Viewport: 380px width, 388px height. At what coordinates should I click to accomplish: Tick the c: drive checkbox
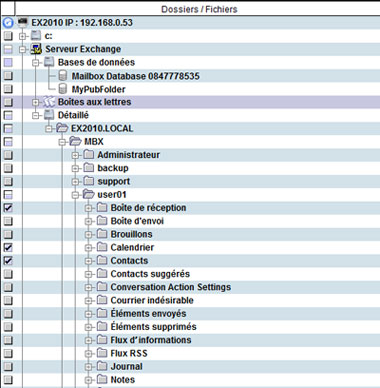[x=8, y=36]
